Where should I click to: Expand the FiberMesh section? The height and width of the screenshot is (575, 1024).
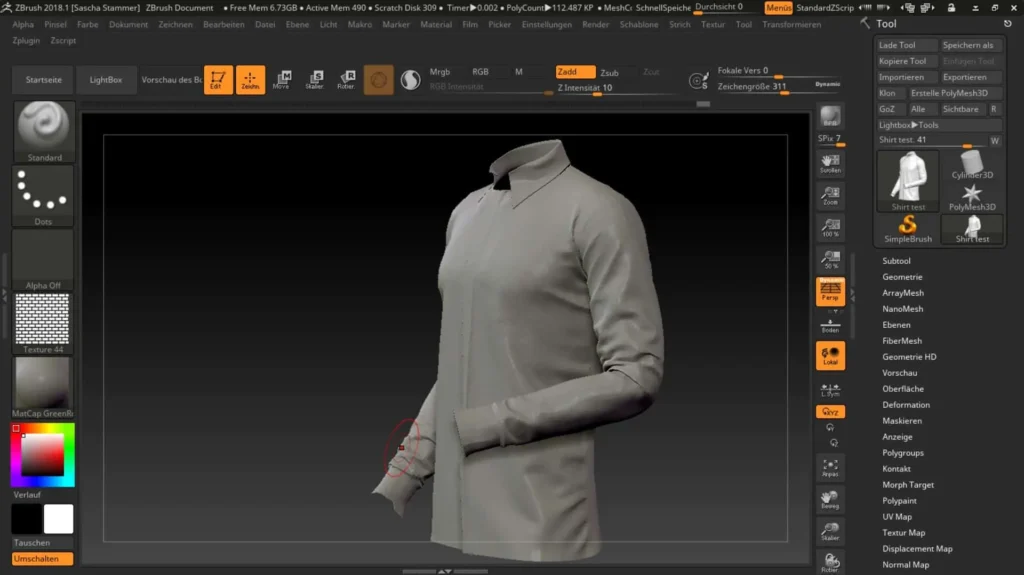[902, 341]
